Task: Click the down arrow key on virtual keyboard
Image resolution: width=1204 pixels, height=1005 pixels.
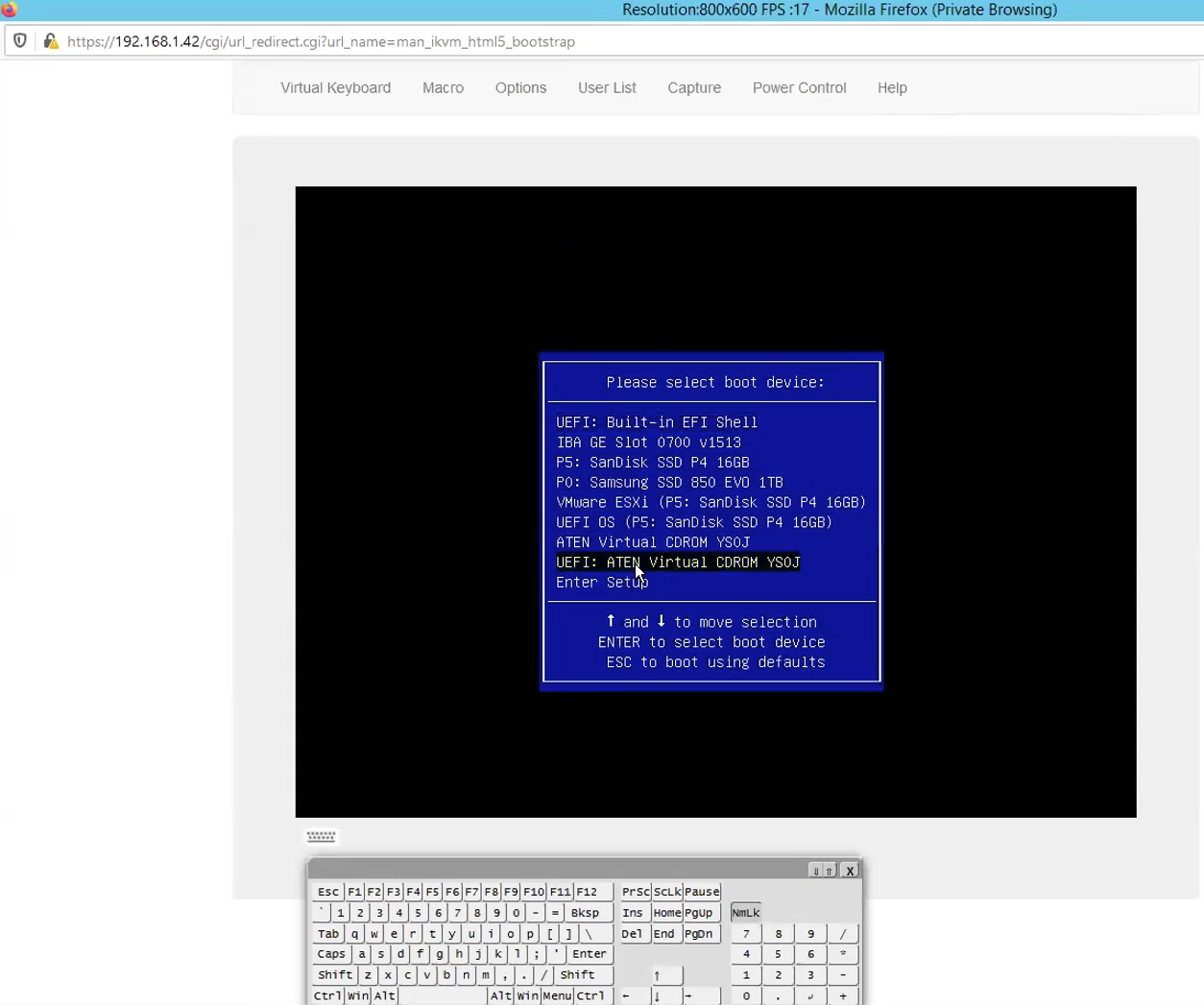Action: click(667, 996)
